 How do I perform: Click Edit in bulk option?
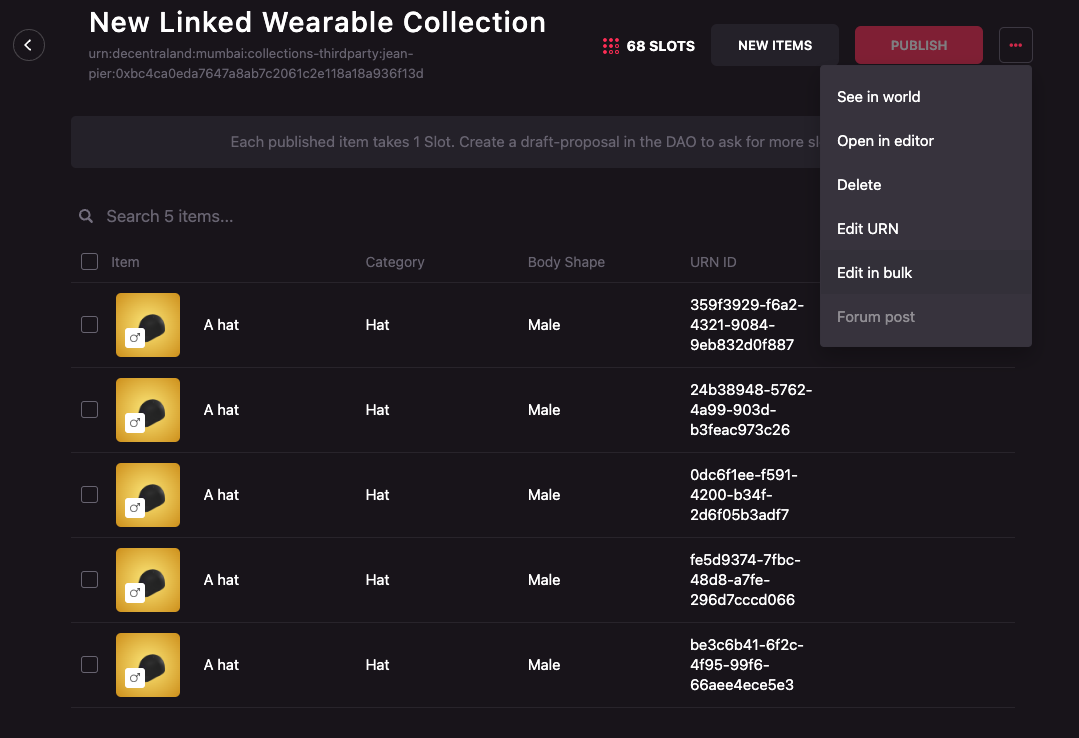point(874,273)
